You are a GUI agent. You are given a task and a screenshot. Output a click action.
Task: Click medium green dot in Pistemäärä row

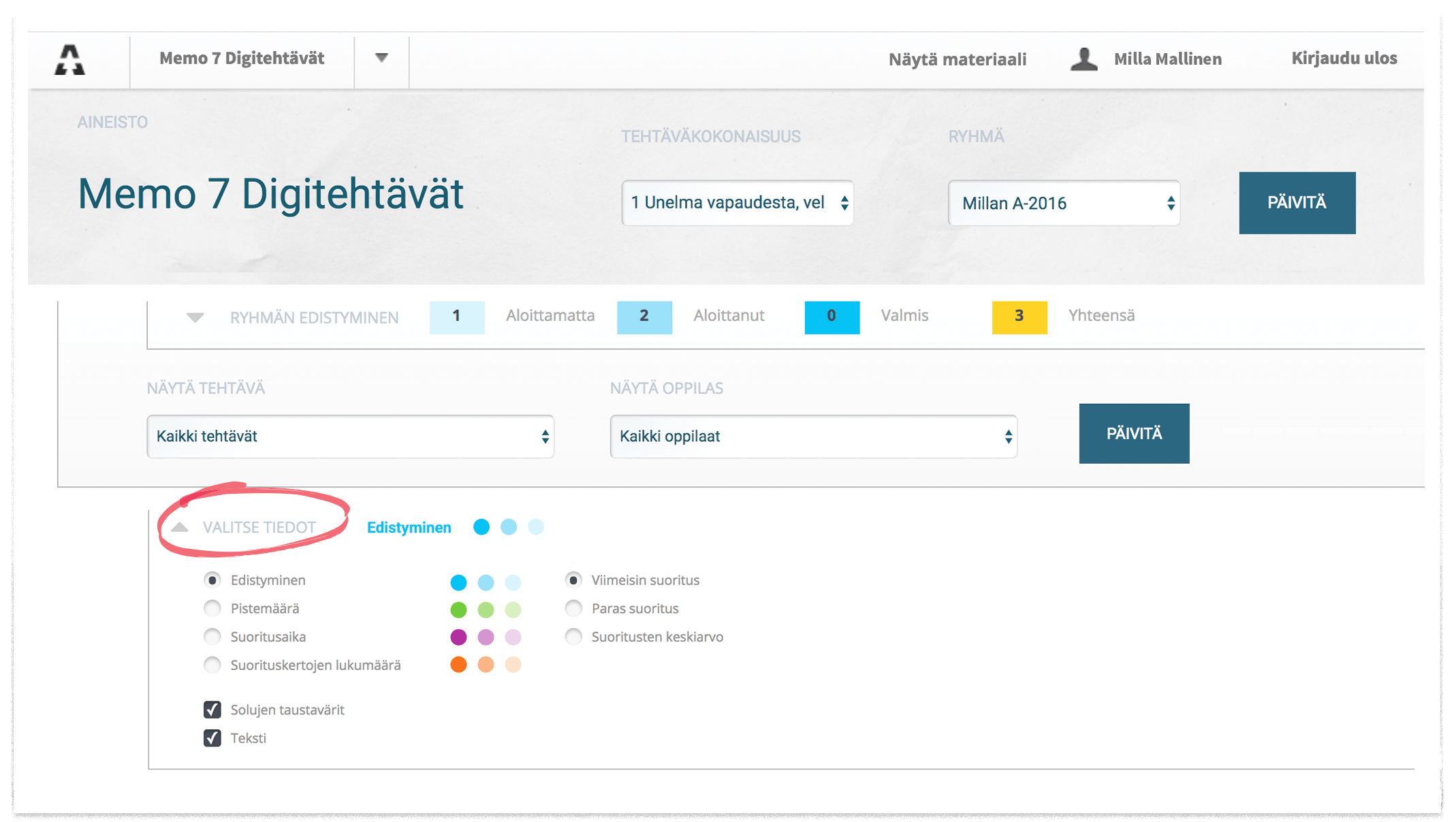pos(486,610)
